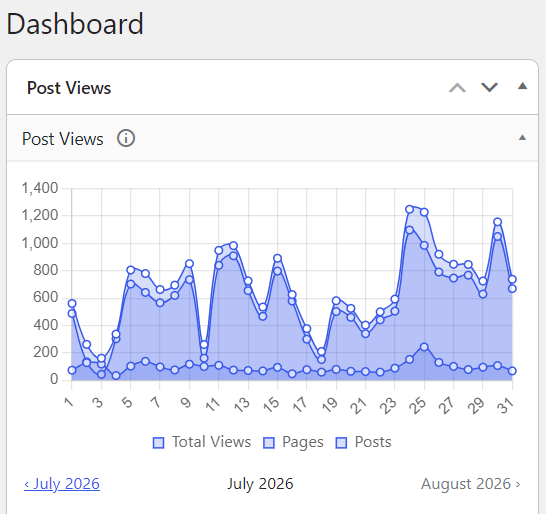Move Post Views widget down with arrow

coord(490,87)
